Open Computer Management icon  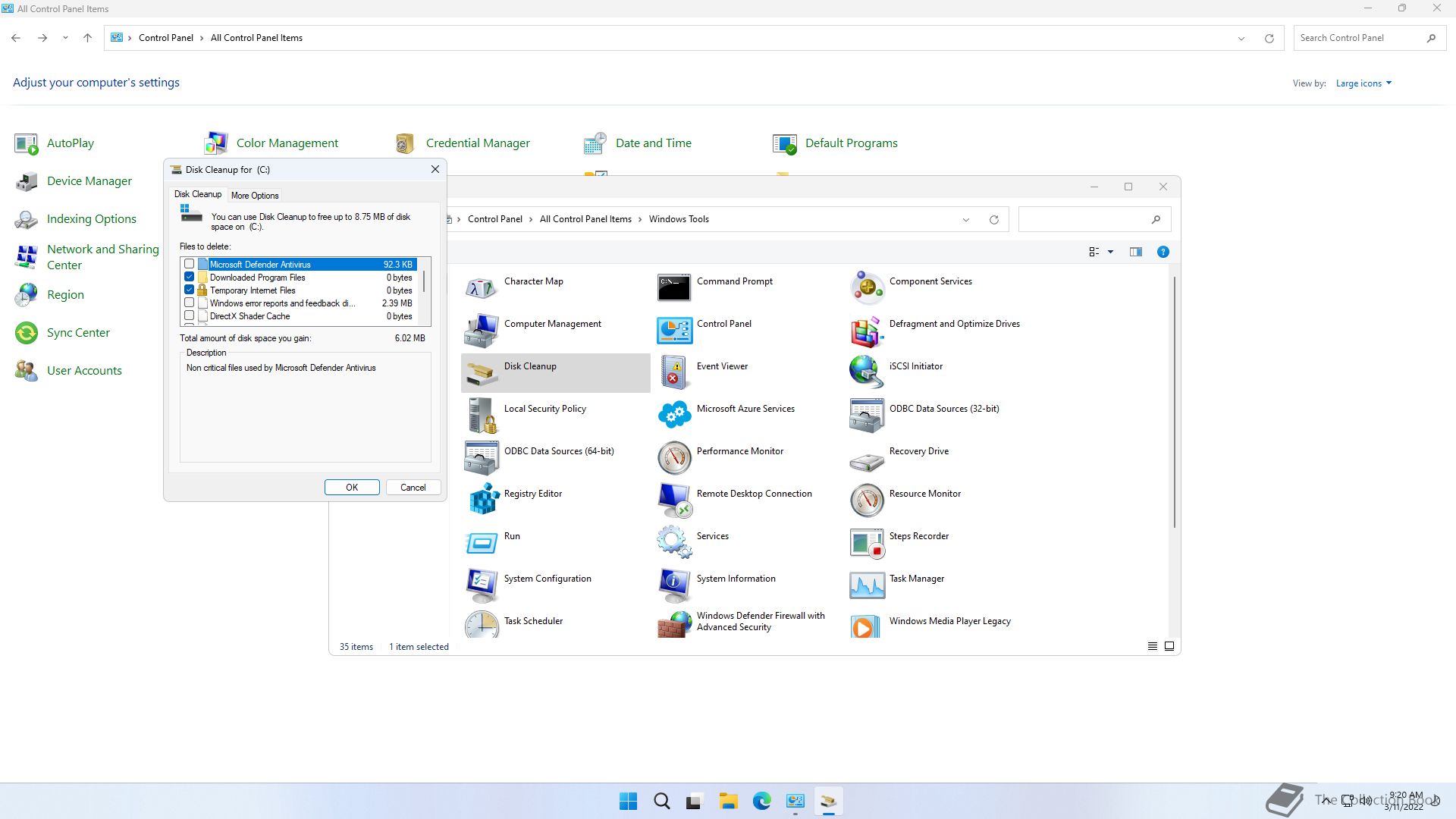(481, 331)
